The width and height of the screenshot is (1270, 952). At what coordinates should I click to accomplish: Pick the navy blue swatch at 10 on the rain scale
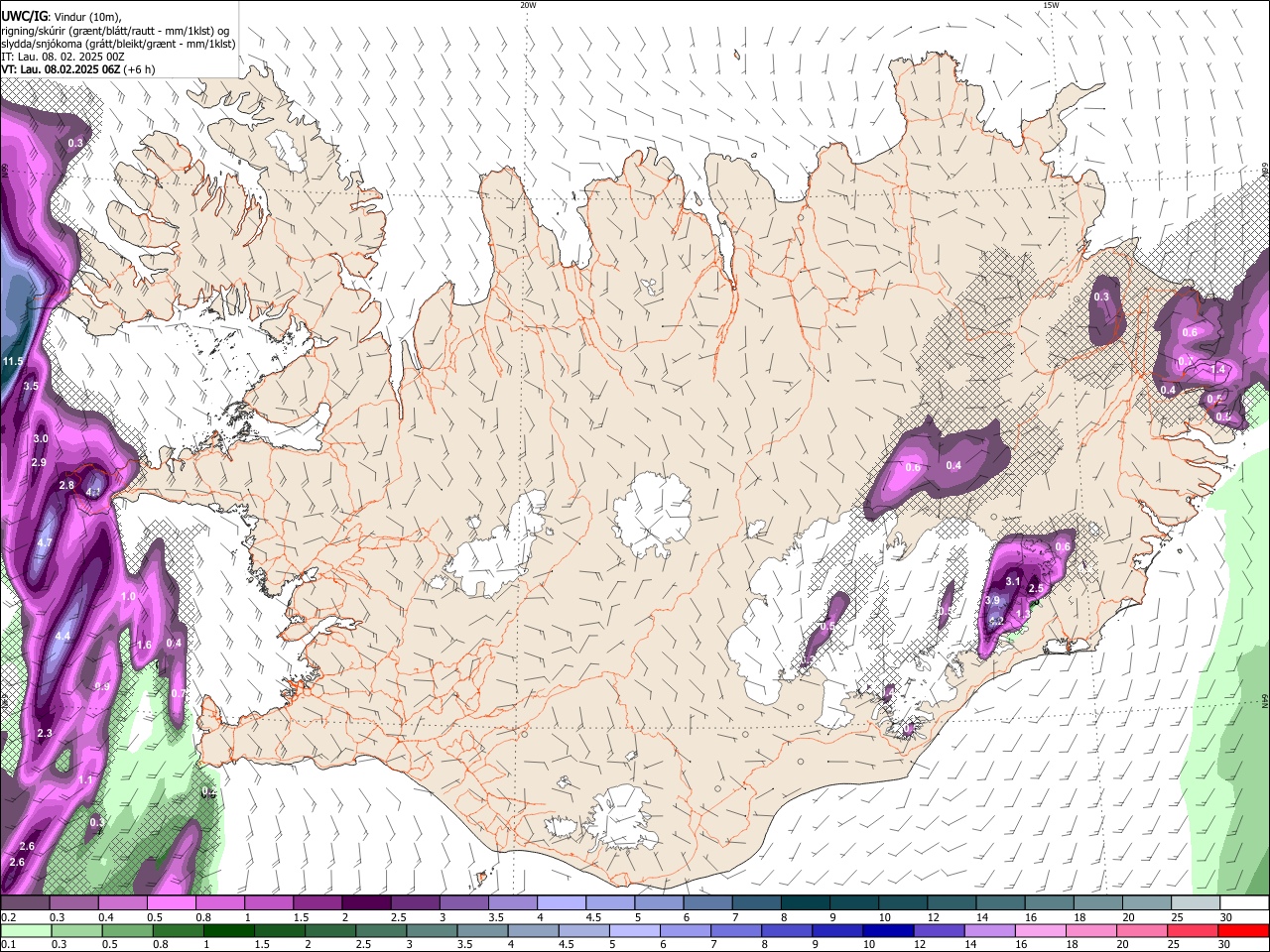[x=889, y=930]
